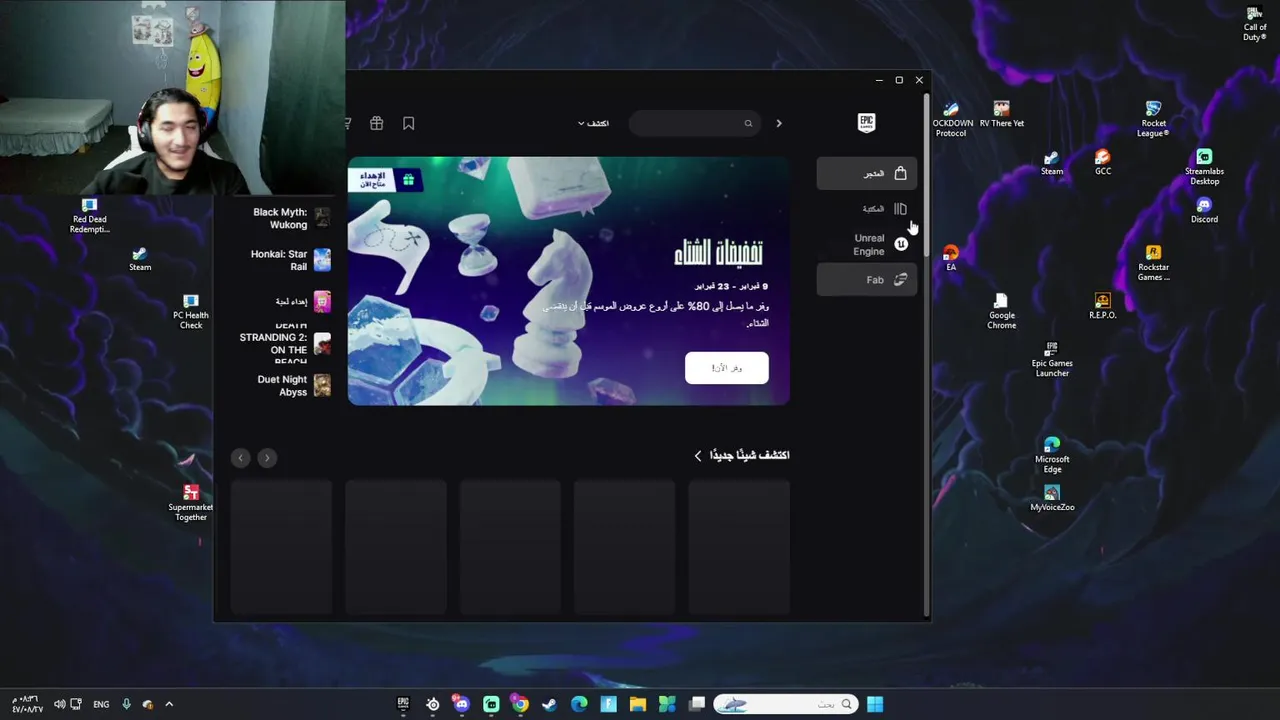Click the Black Myth: Wukong thumbnail

coord(322,217)
